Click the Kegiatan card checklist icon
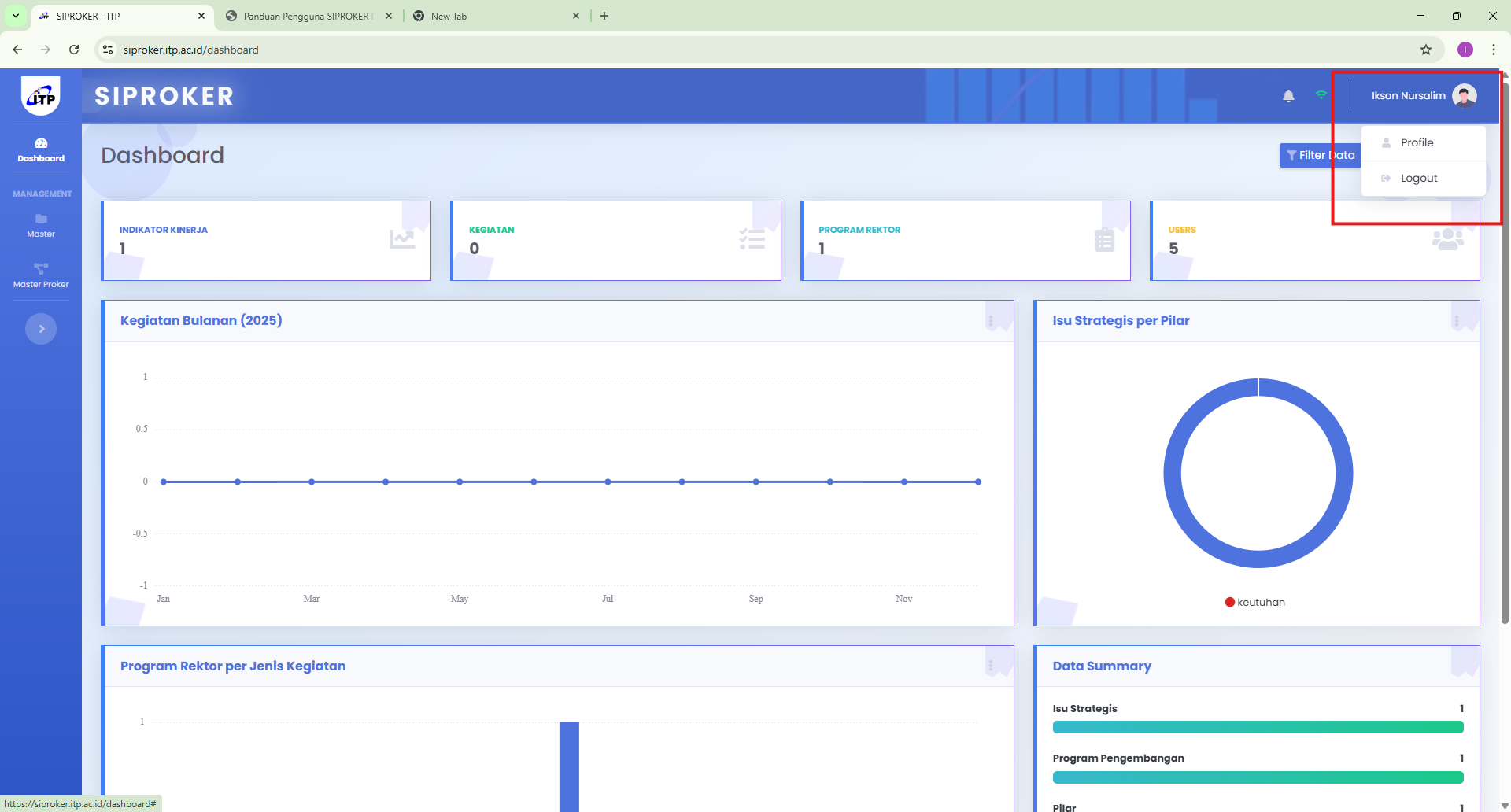This screenshot has width=1511, height=812. 752,240
